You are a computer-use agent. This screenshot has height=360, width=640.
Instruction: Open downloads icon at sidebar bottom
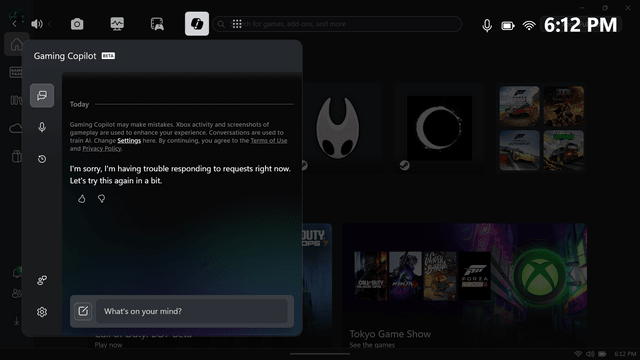click(x=16, y=322)
